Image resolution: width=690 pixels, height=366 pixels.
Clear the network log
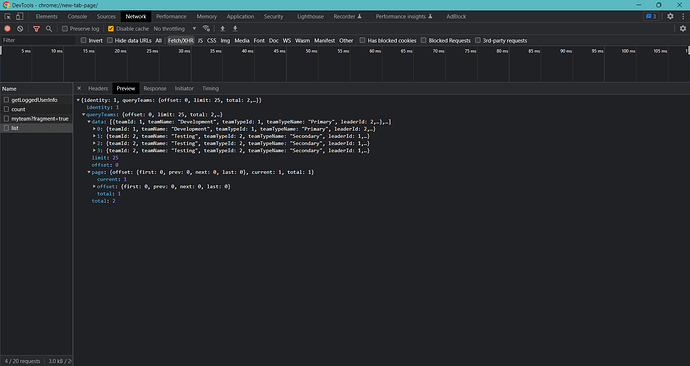(x=20, y=29)
